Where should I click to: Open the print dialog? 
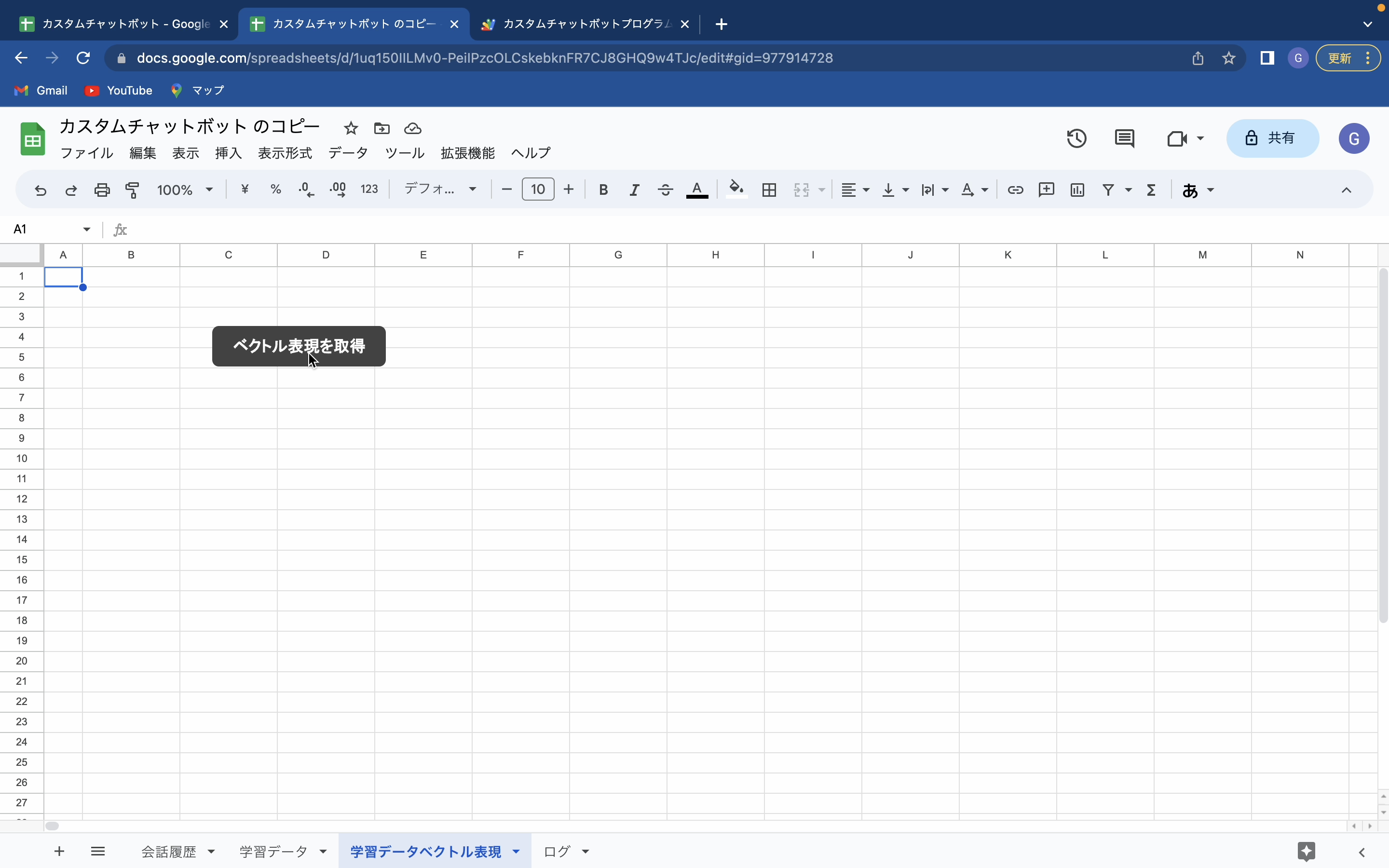click(102, 190)
